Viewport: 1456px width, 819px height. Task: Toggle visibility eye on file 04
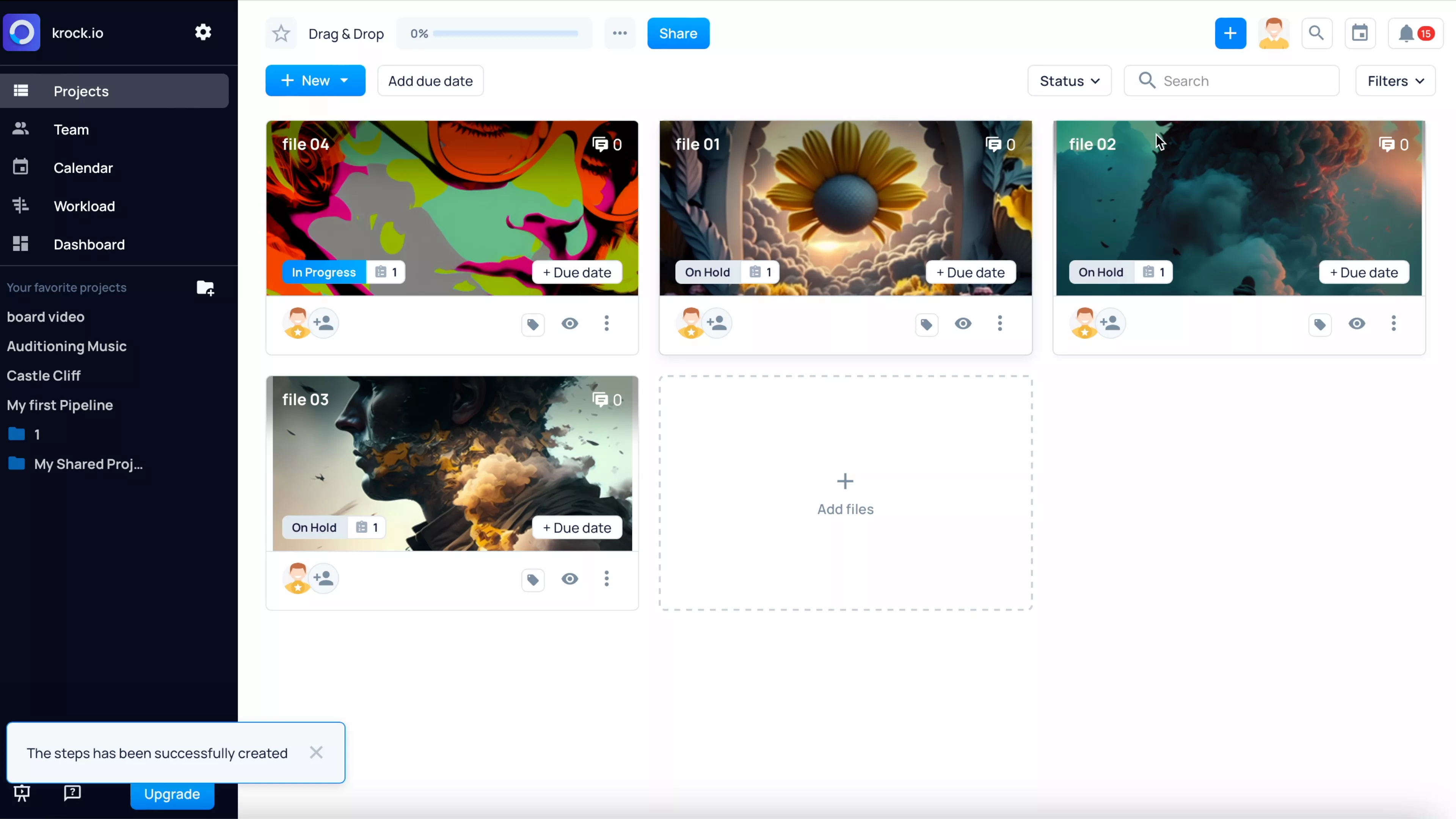[x=570, y=323]
